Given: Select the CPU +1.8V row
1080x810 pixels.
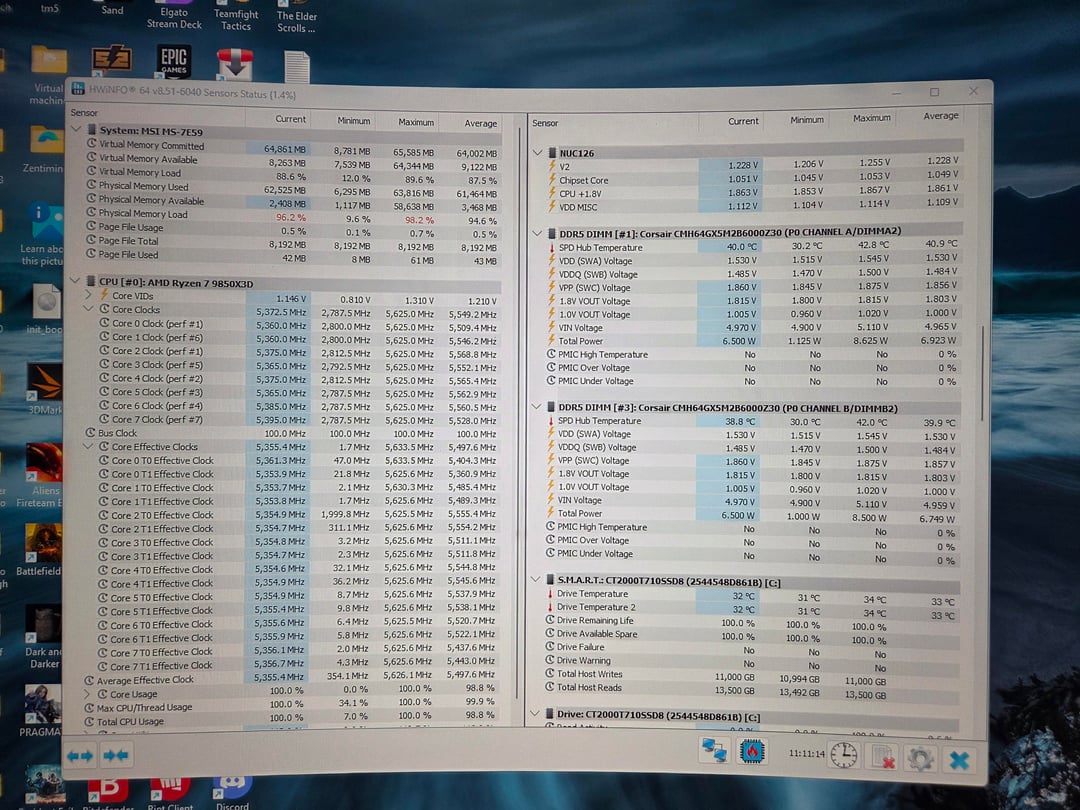Looking at the screenshot, I should pyautogui.click(x=754, y=191).
